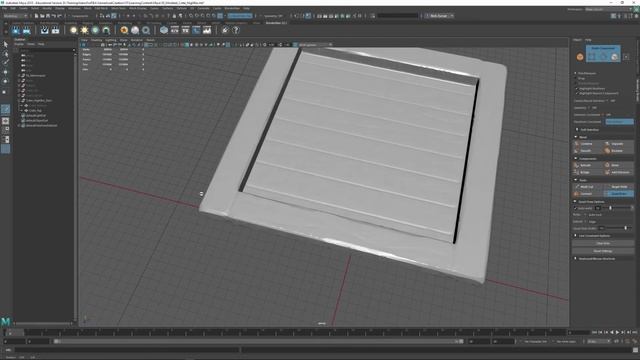
Task: Select the Pick/Marquee radio option
Action: click(x=576, y=73)
